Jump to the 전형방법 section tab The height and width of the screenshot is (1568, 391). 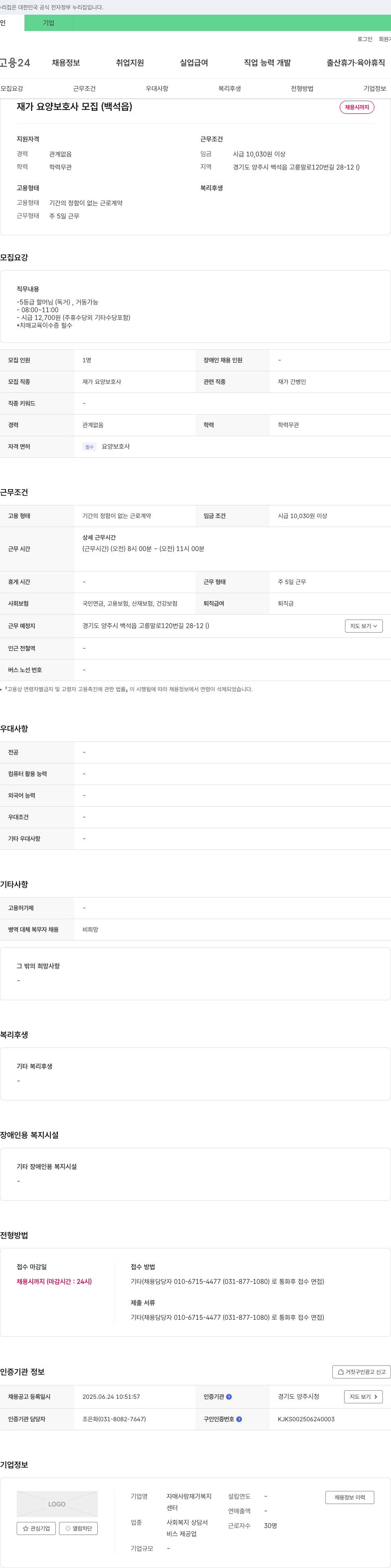tap(302, 88)
